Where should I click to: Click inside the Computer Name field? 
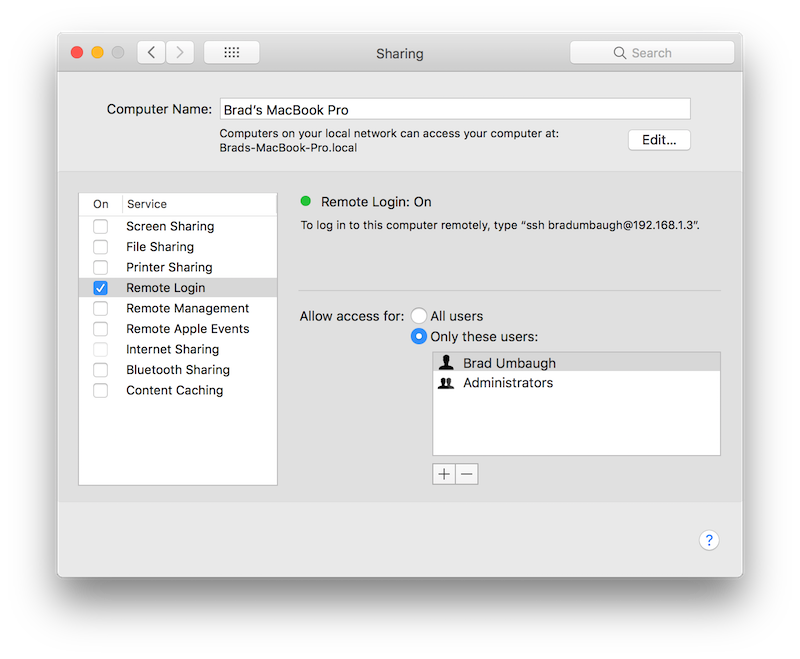(455, 108)
